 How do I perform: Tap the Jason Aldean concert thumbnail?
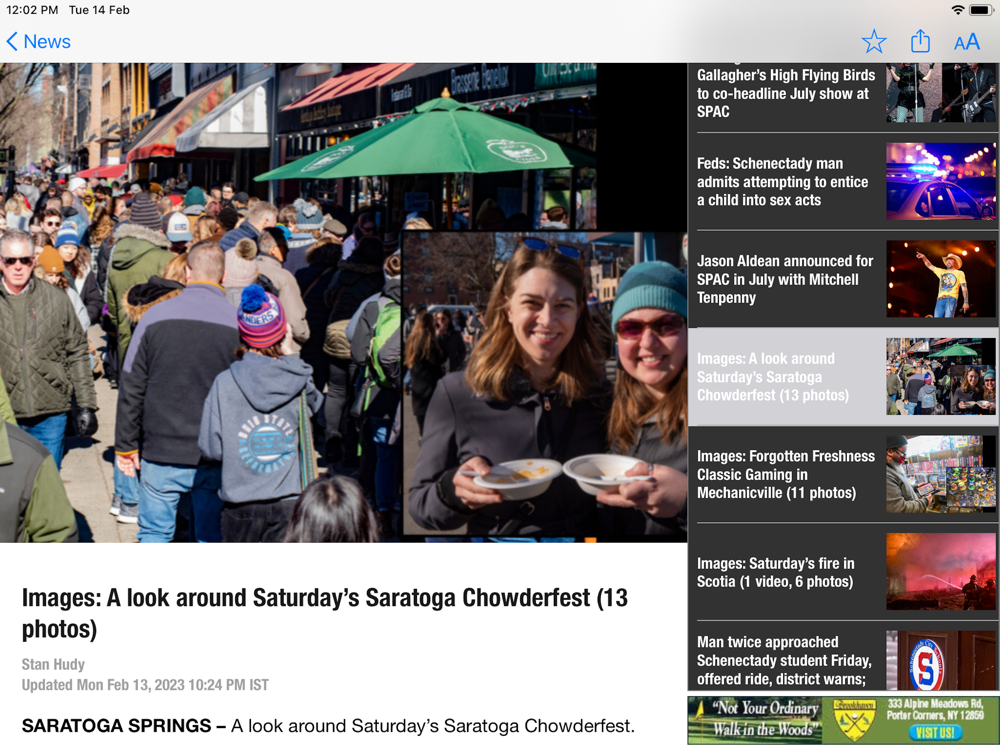pyautogui.click(x=941, y=279)
